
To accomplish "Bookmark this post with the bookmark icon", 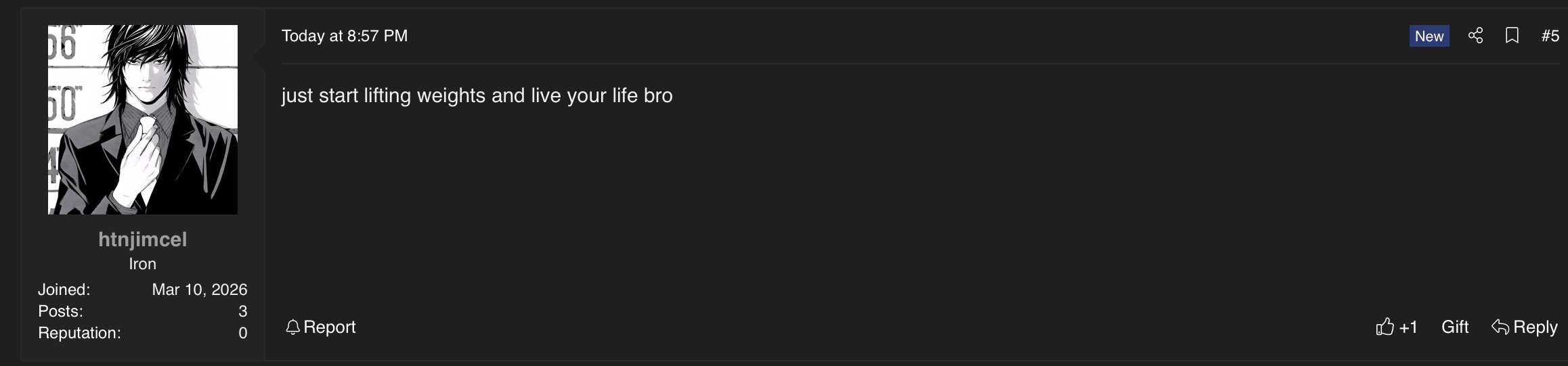I will [1512, 36].
